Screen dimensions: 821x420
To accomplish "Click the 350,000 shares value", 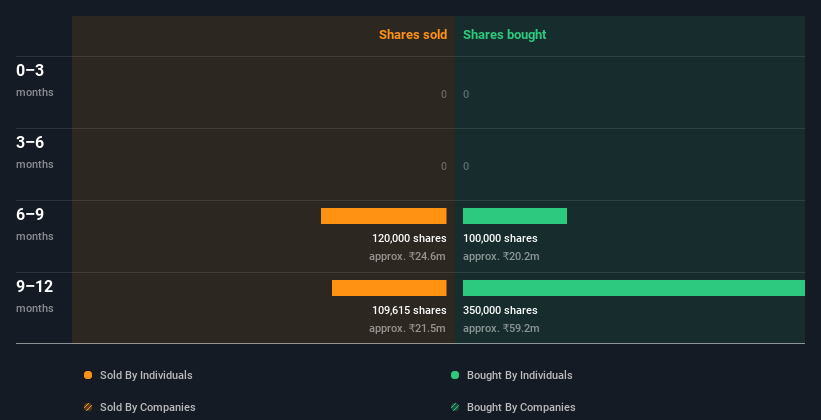I will tap(500, 310).
